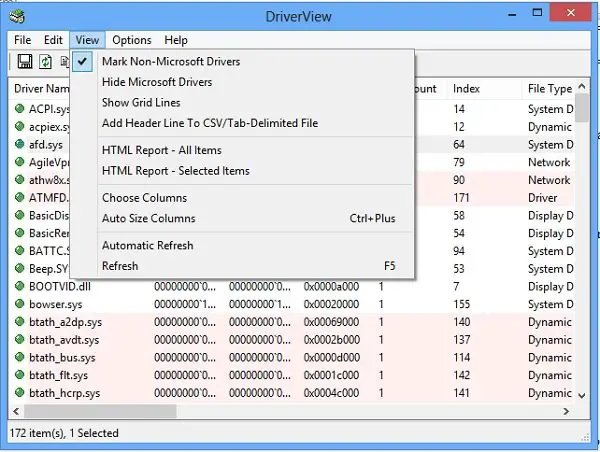Viewport: 600px width, 452px height.
Task: Sort by Driver Name column header
Action: point(42,89)
